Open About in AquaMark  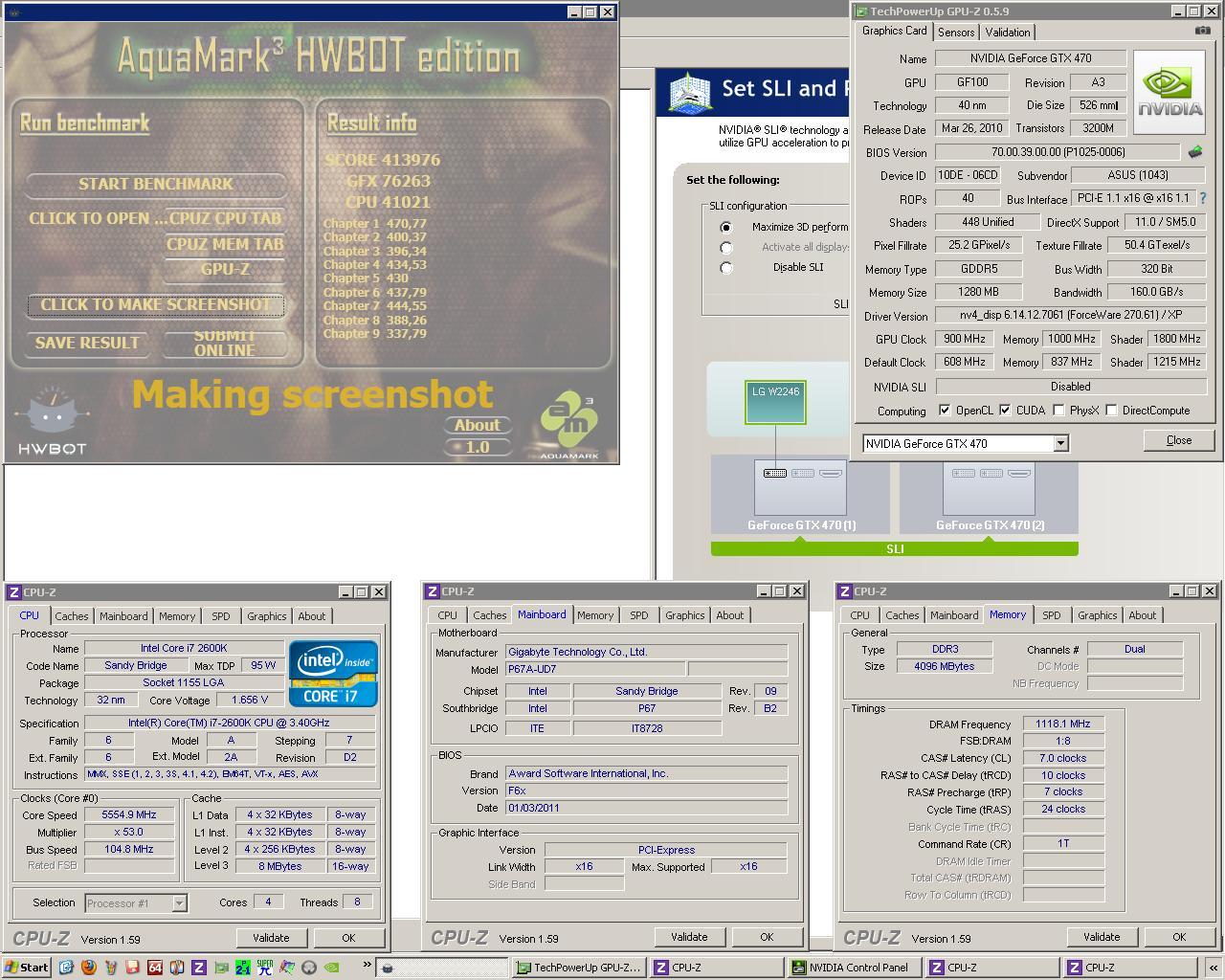(477, 425)
